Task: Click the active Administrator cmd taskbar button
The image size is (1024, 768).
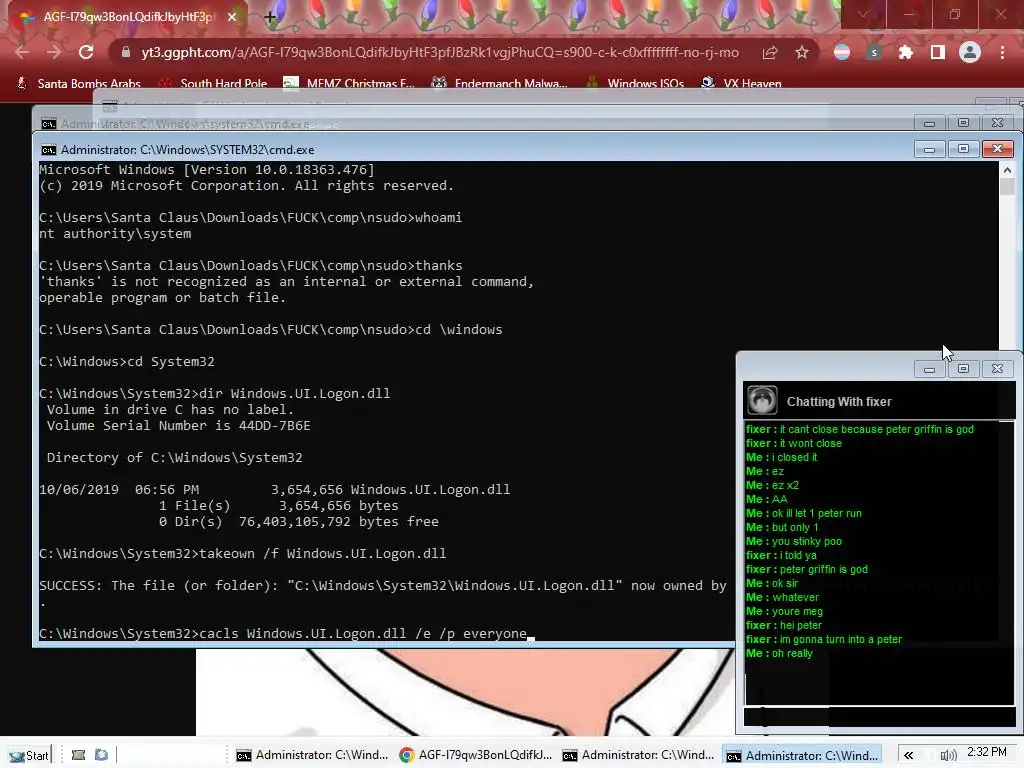Action: click(x=801, y=755)
